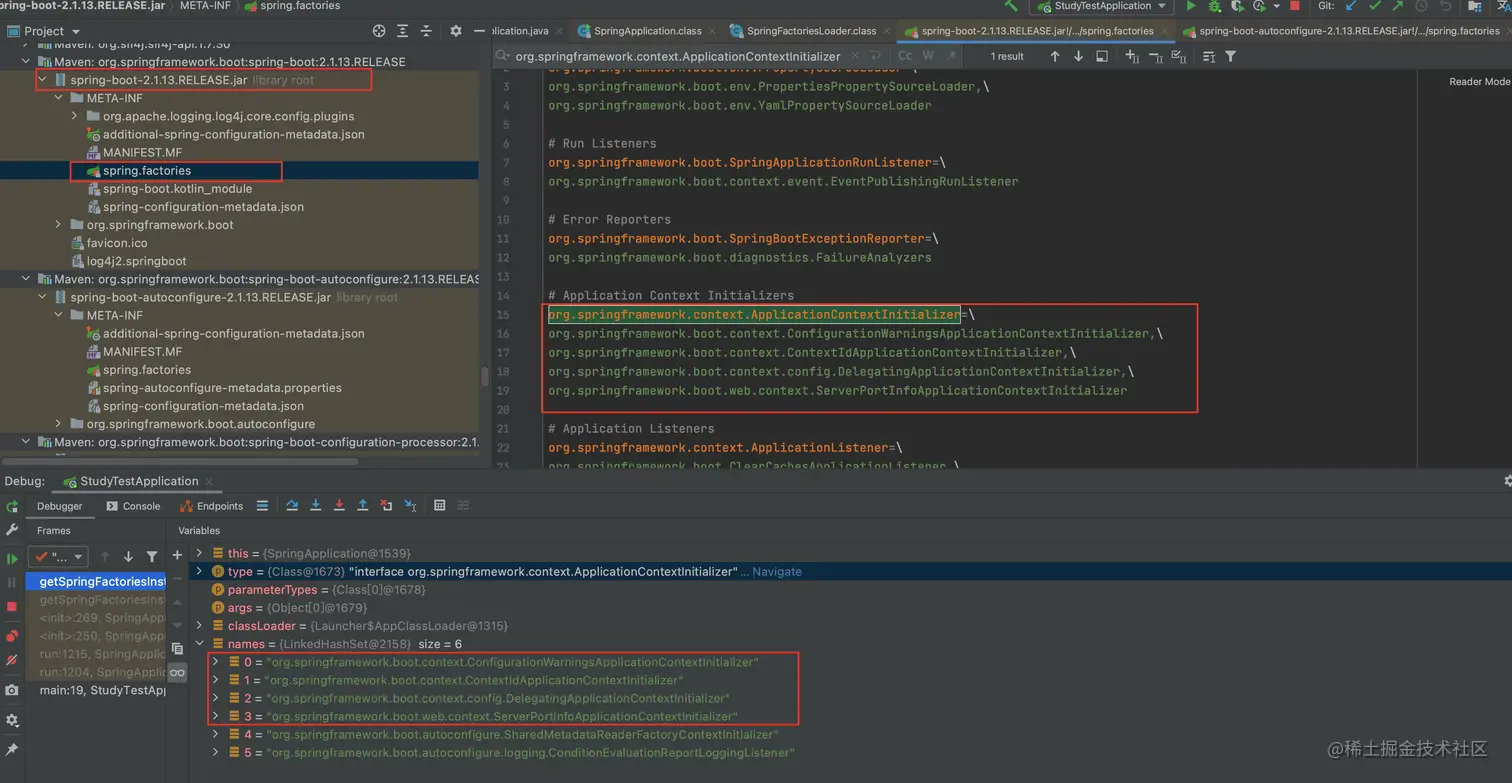Toggle the Words option in the search bar

tap(928, 56)
